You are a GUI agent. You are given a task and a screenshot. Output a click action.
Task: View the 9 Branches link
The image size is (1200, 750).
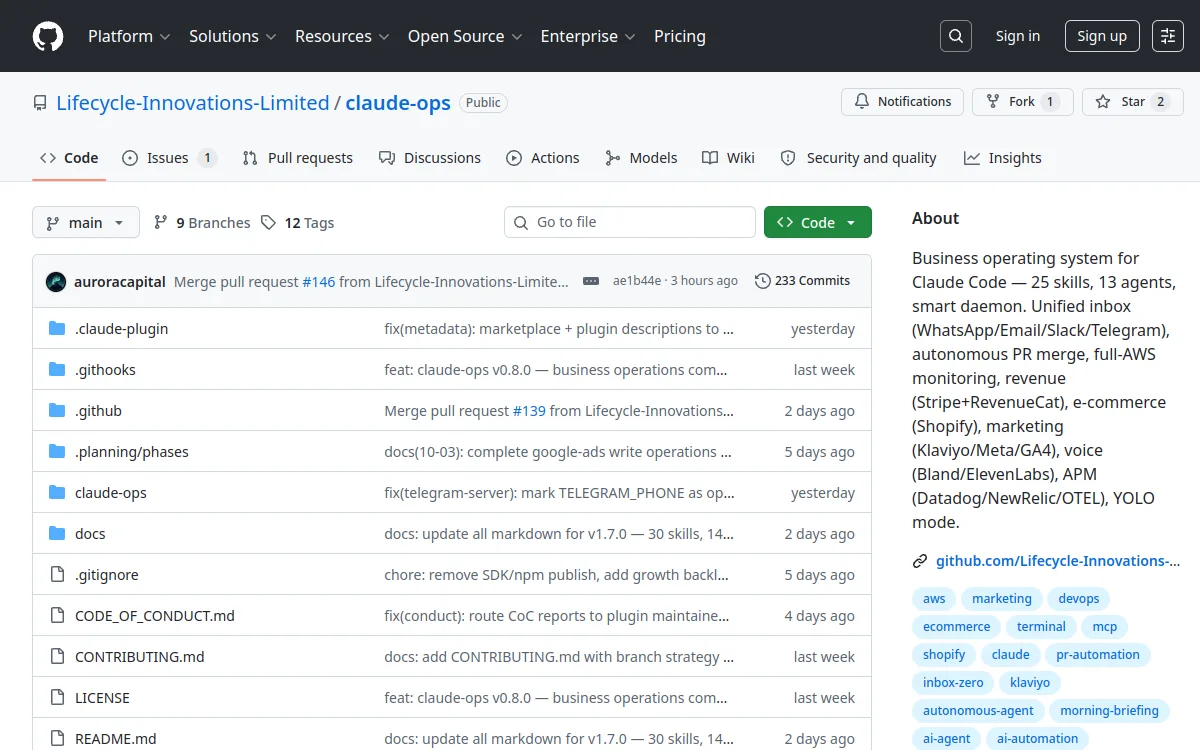point(202,223)
